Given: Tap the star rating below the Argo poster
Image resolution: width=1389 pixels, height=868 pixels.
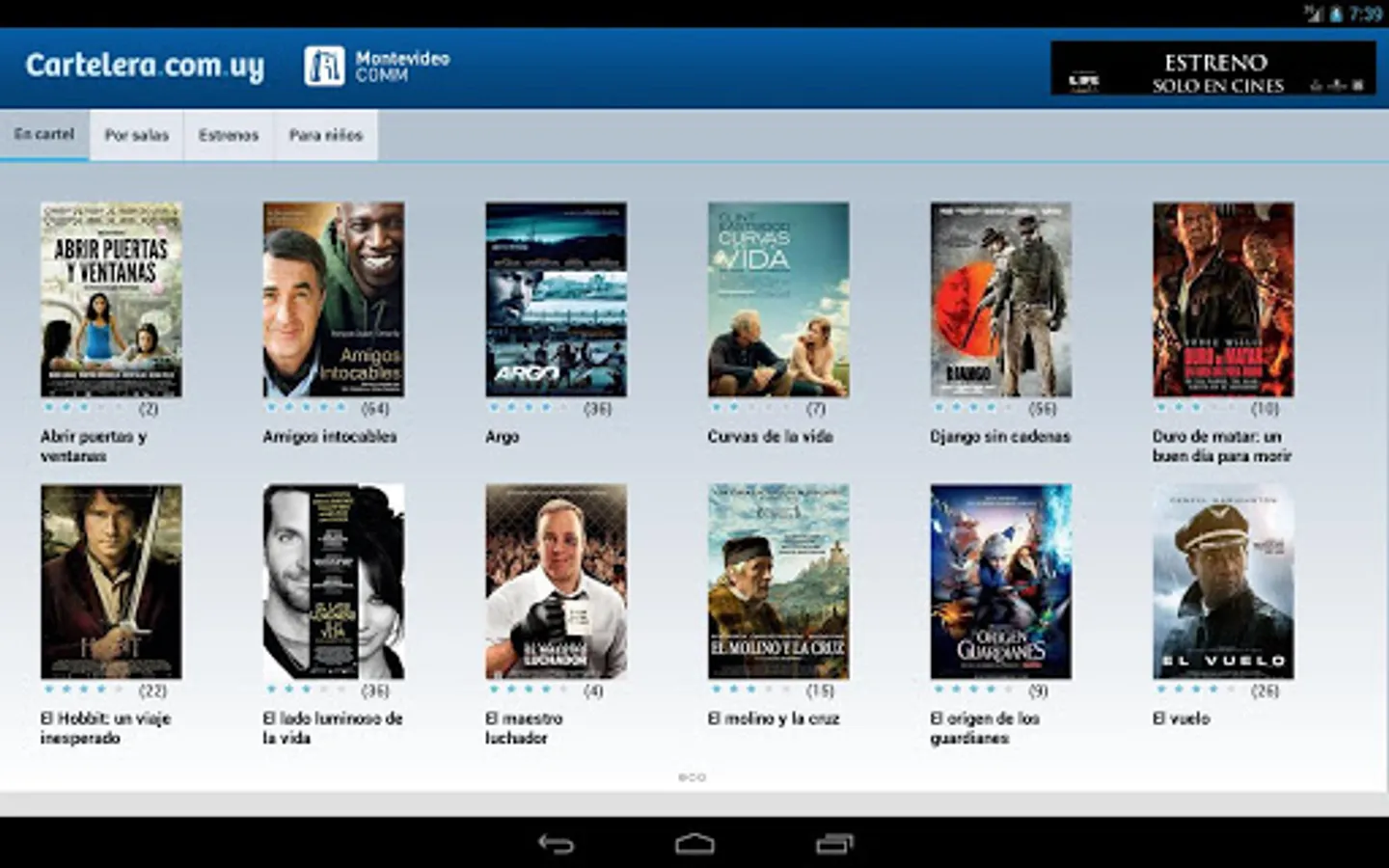Looking at the screenshot, I should [x=529, y=408].
